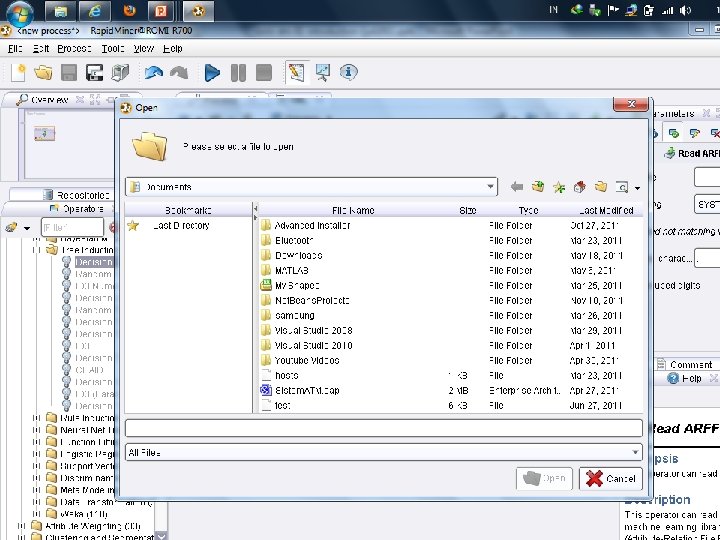Select the SistemATM.eap file

click(307, 391)
